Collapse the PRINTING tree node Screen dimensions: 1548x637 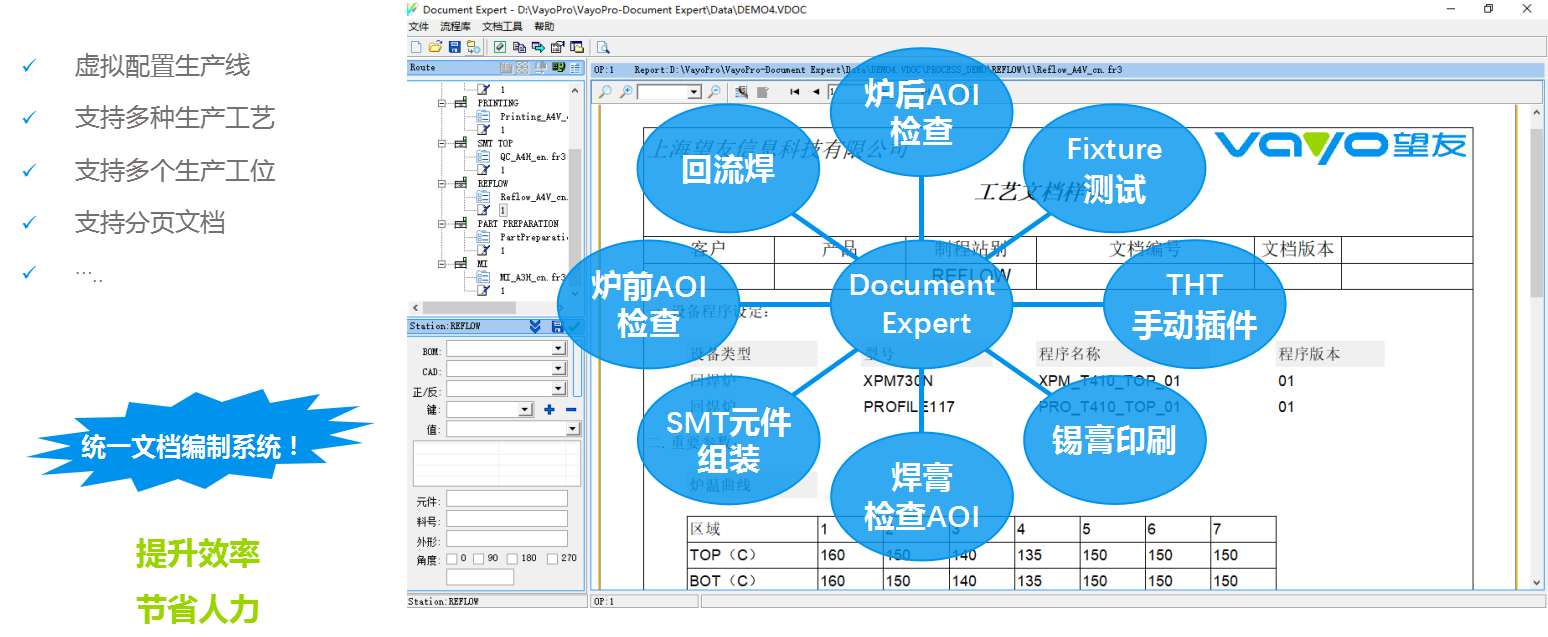[x=442, y=103]
